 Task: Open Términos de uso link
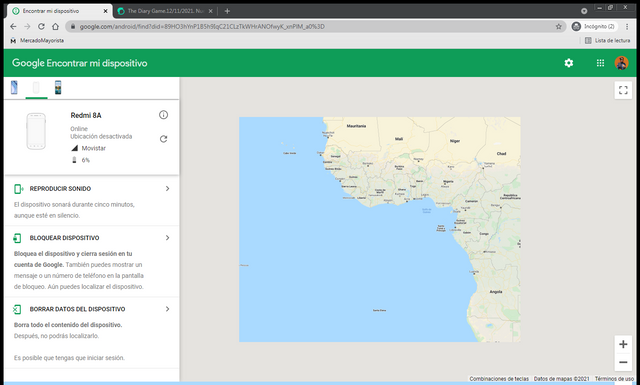click(x=614, y=379)
